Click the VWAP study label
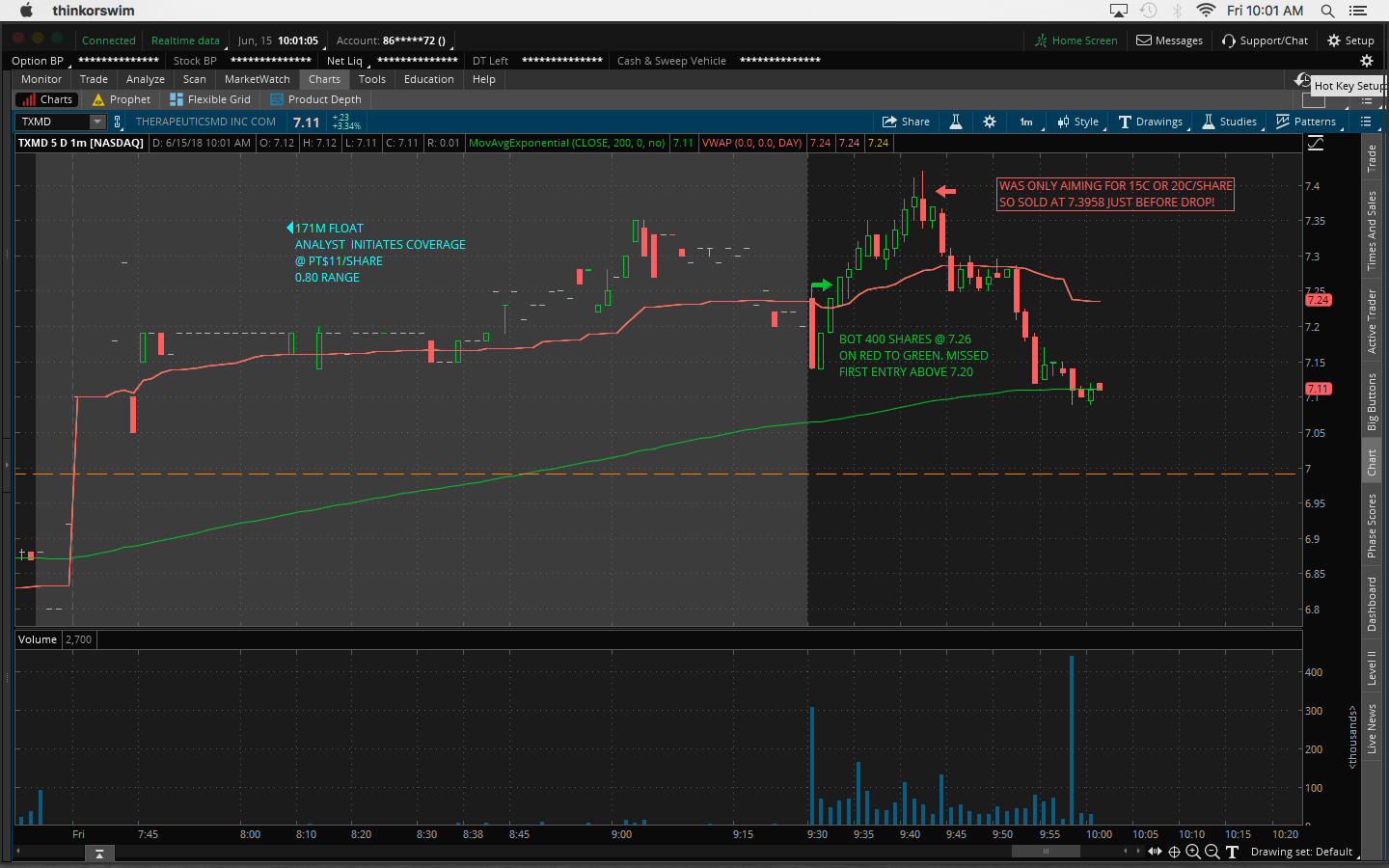This screenshot has width=1389, height=868. [752, 143]
